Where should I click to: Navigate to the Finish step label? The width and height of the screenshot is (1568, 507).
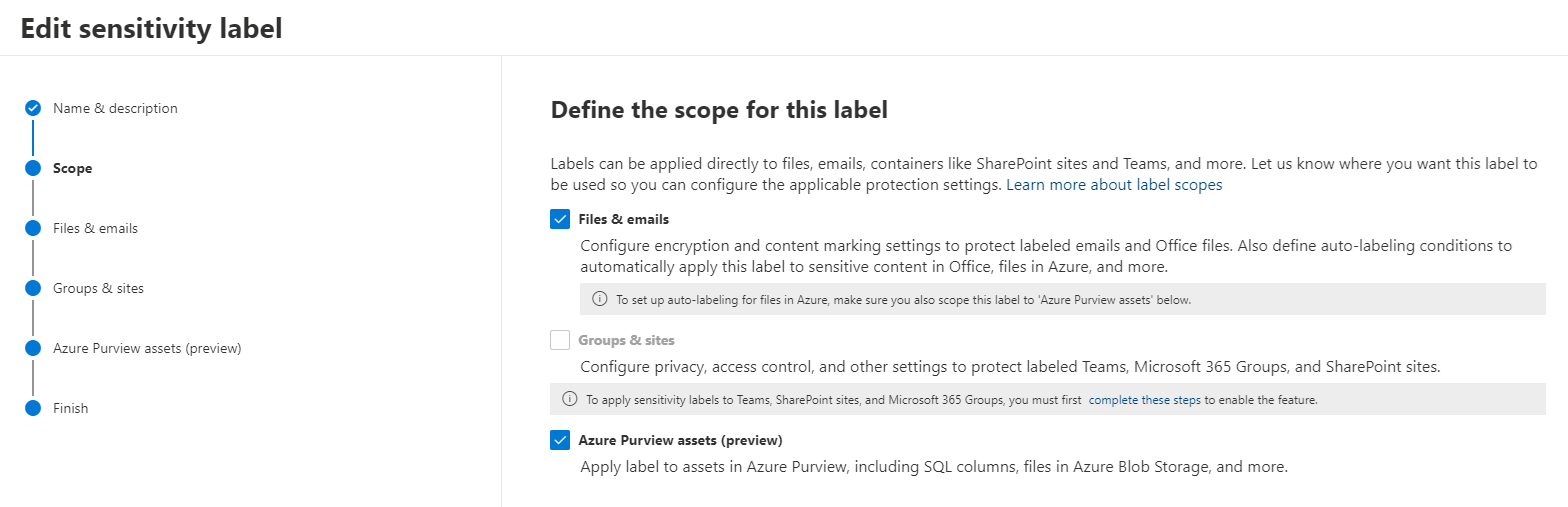70,408
